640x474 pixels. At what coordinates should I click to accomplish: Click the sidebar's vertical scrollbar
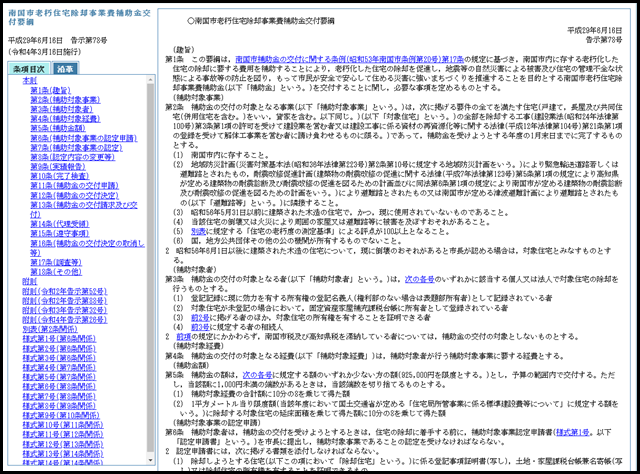pyautogui.click(x=149, y=250)
